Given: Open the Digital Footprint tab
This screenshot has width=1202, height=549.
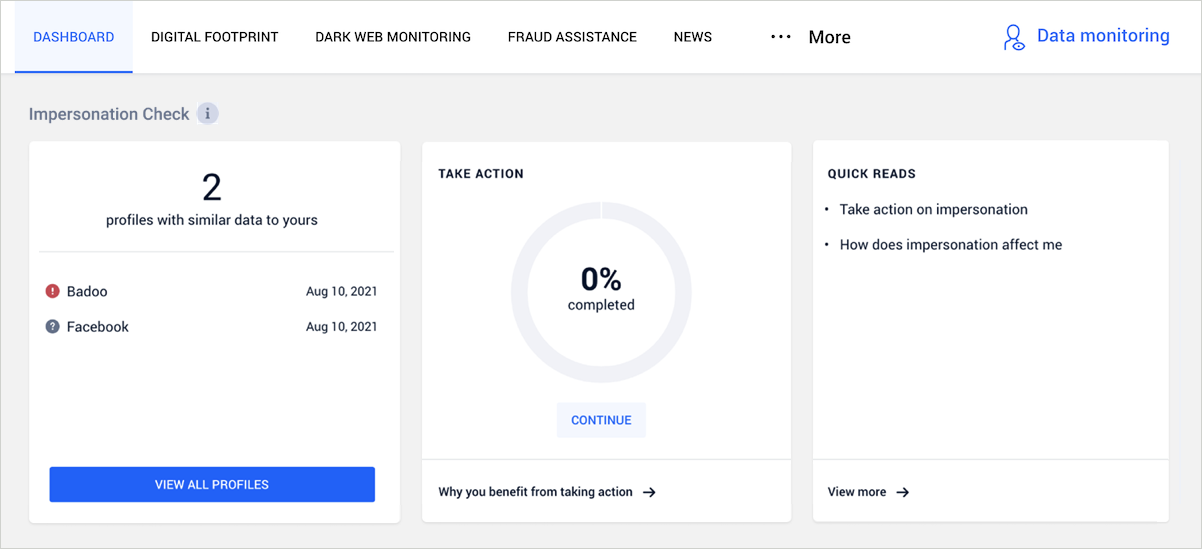Looking at the screenshot, I should (x=215, y=37).
